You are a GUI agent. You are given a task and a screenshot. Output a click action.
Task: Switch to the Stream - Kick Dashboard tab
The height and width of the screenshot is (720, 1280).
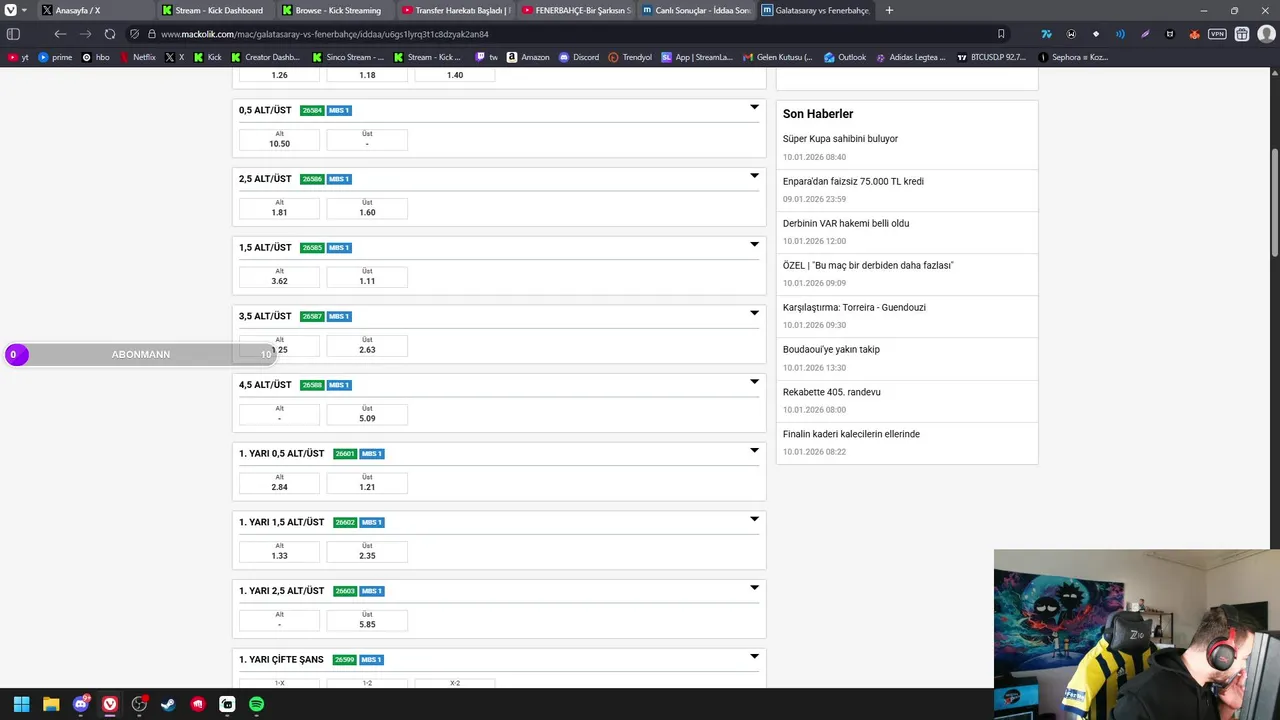(215, 10)
